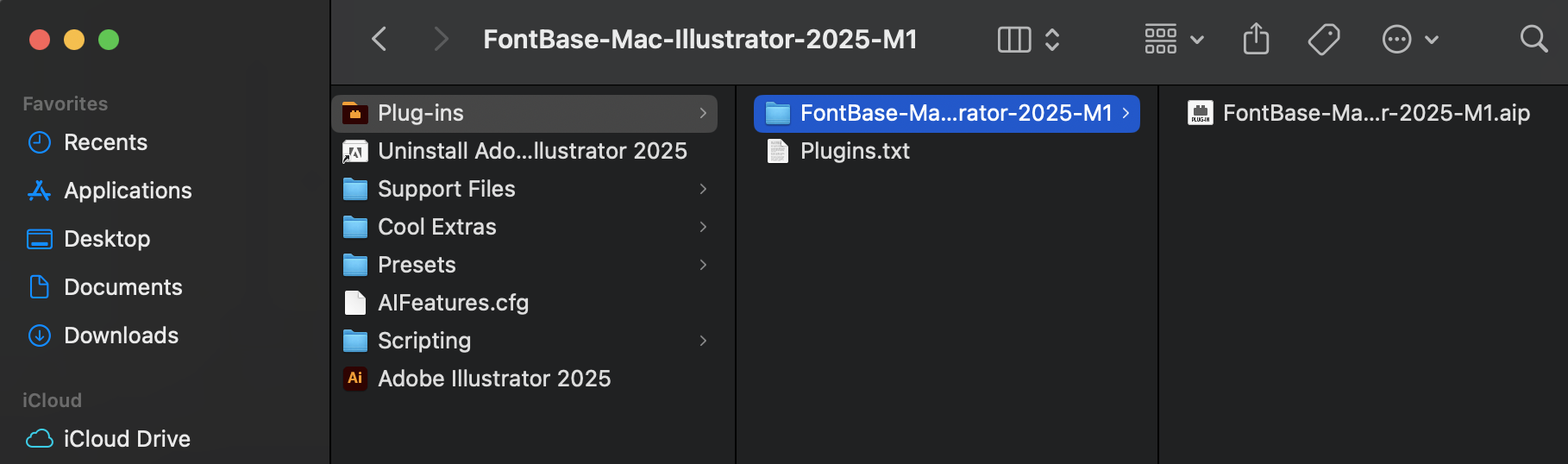Close the Finder window with red button
The width and height of the screenshot is (1568, 464).
point(40,40)
